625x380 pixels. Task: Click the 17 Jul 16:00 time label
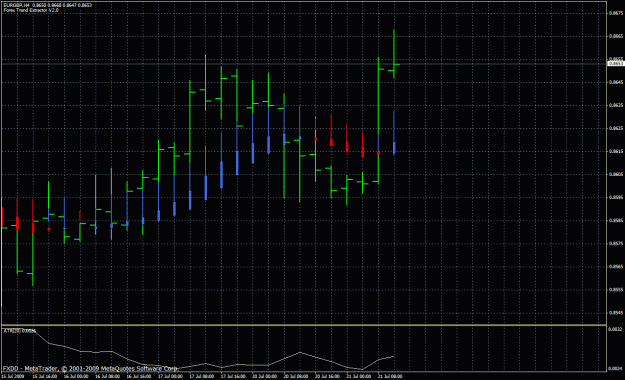click(233, 376)
